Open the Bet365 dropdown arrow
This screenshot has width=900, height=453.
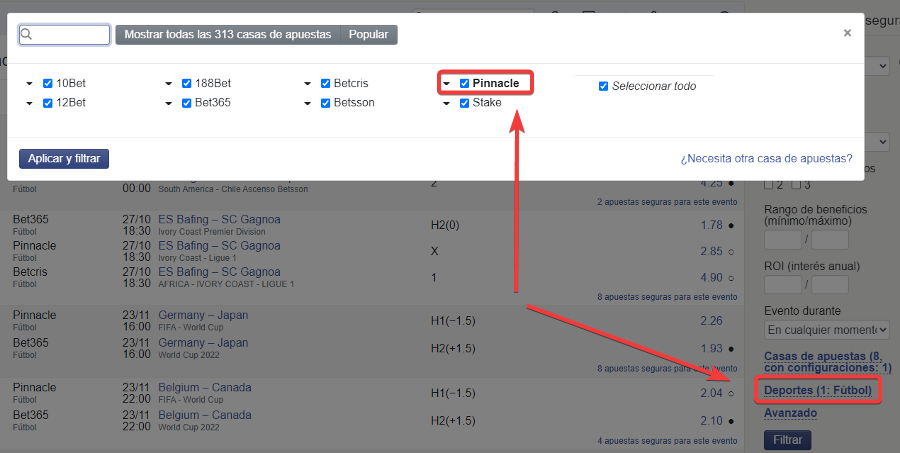pyautogui.click(x=168, y=103)
